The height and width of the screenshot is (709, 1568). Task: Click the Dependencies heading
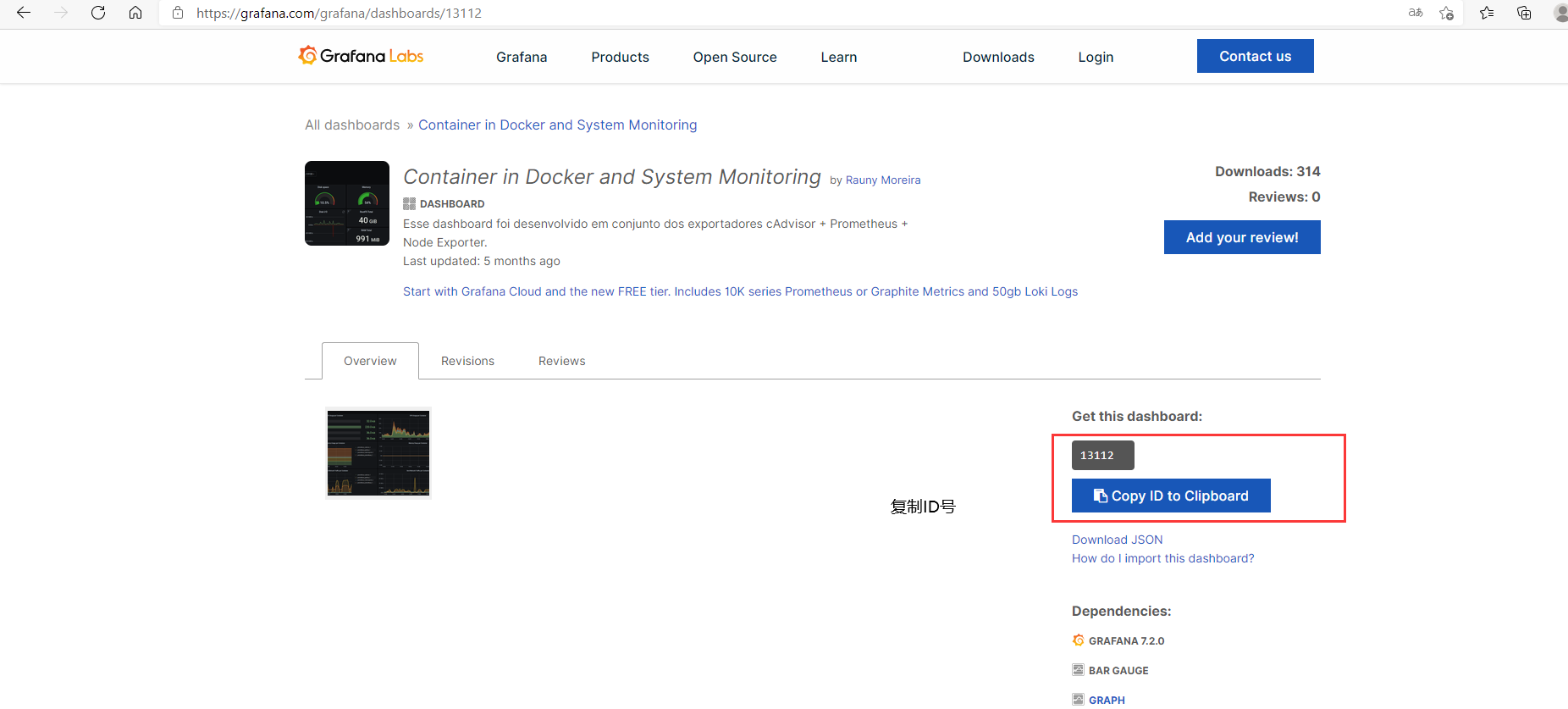coord(1122,611)
